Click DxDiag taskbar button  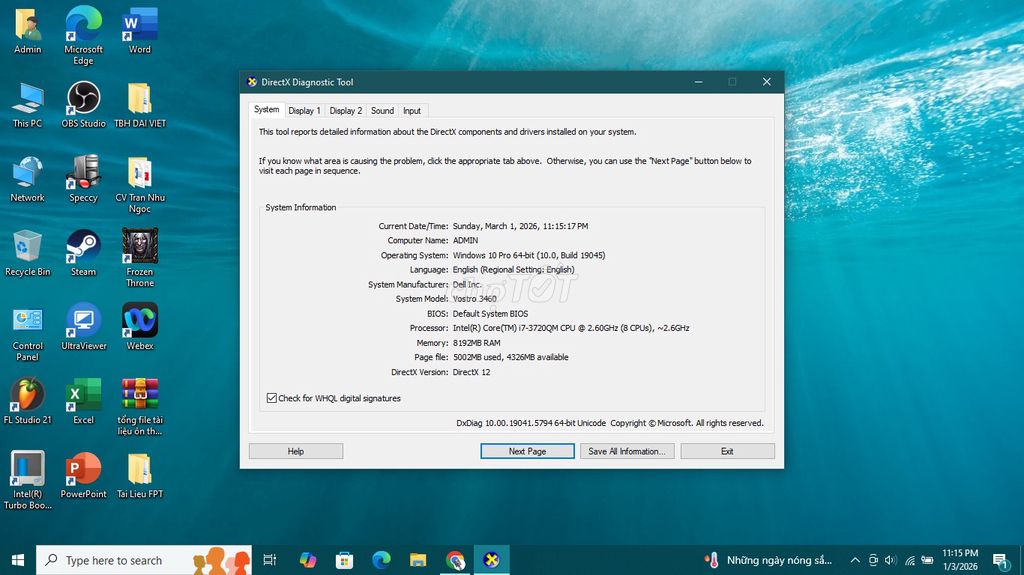(x=491, y=560)
